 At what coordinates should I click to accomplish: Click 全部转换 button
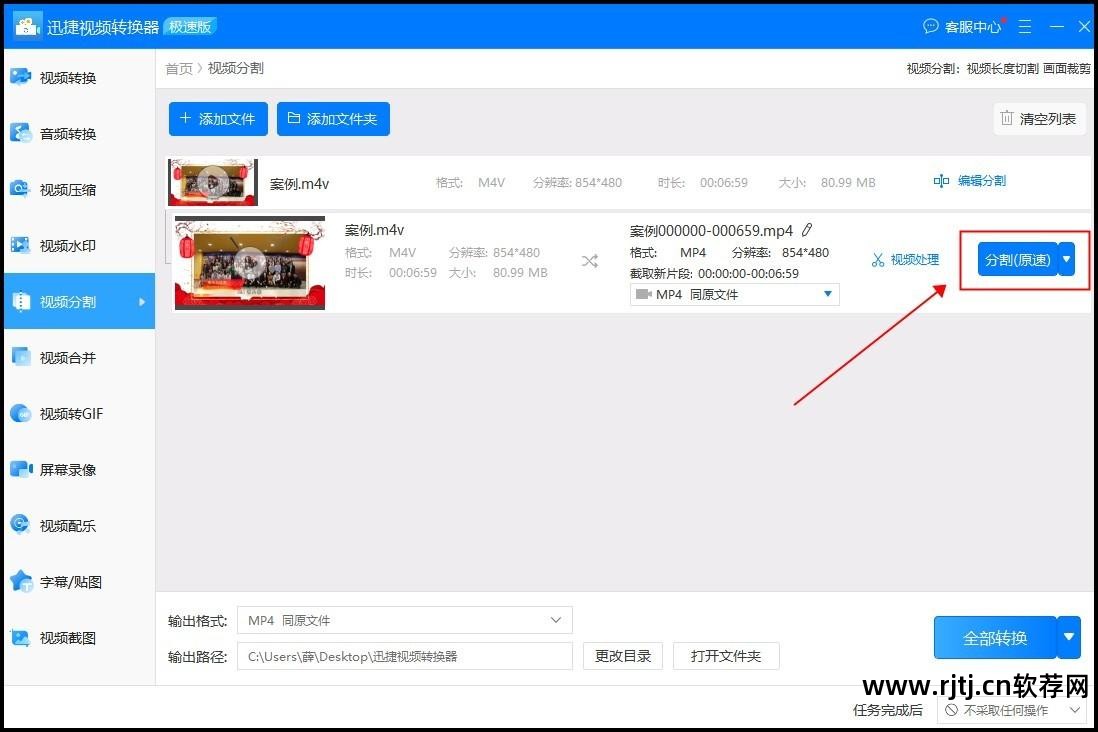994,638
